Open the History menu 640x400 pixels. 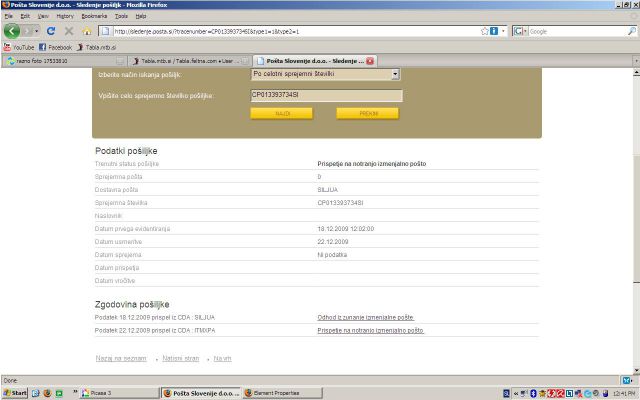coord(65,16)
